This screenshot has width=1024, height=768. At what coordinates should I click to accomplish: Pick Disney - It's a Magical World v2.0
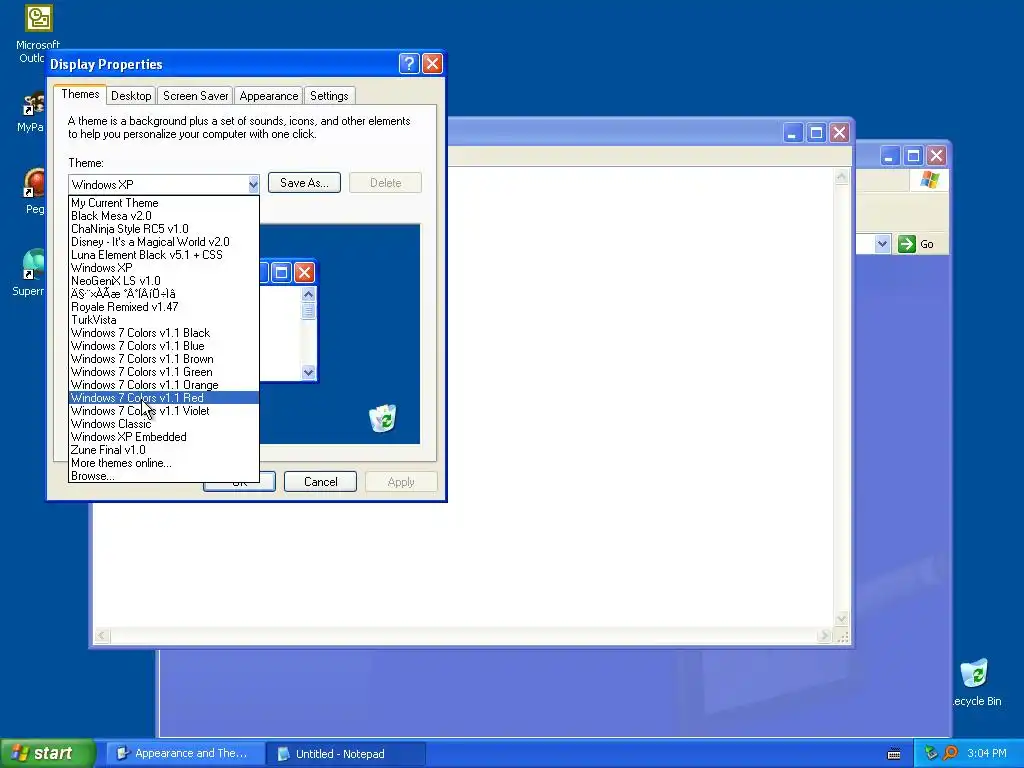pos(164,242)
